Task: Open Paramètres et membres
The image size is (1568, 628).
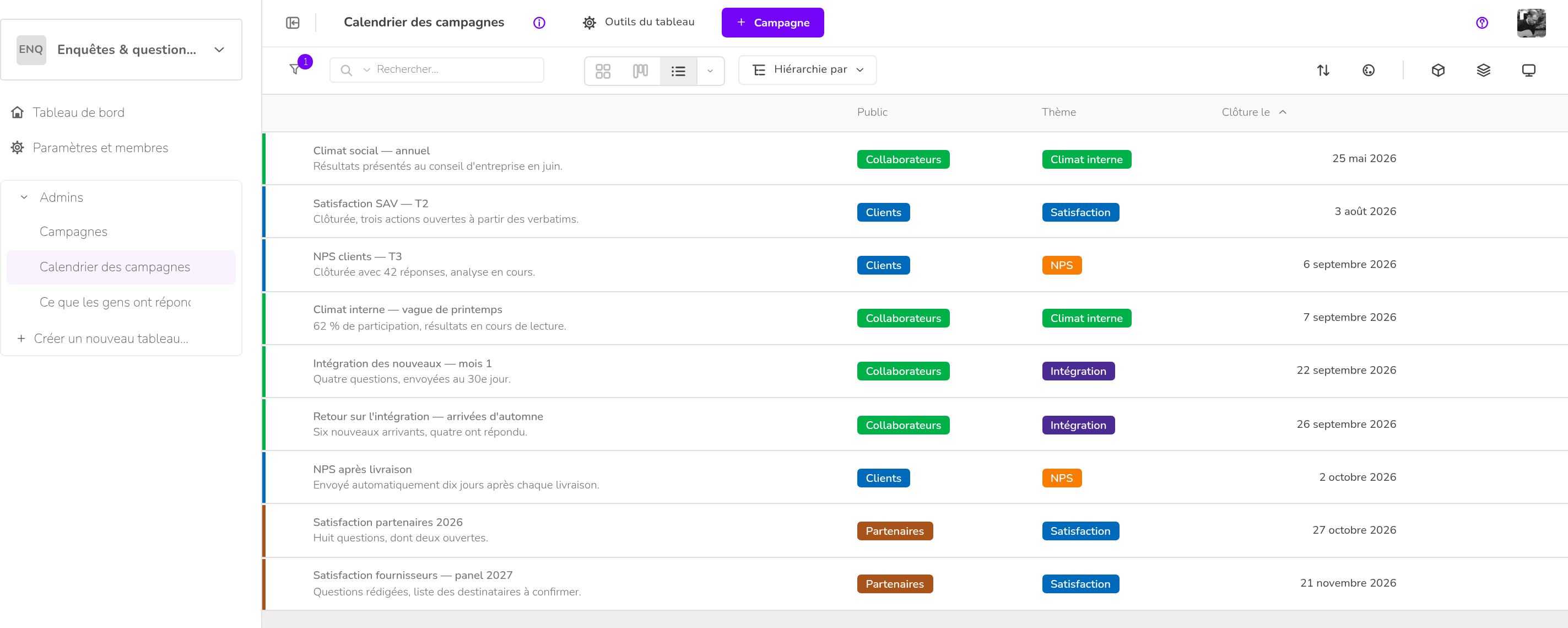Action: pyautogui.click(x=100, y=147)
